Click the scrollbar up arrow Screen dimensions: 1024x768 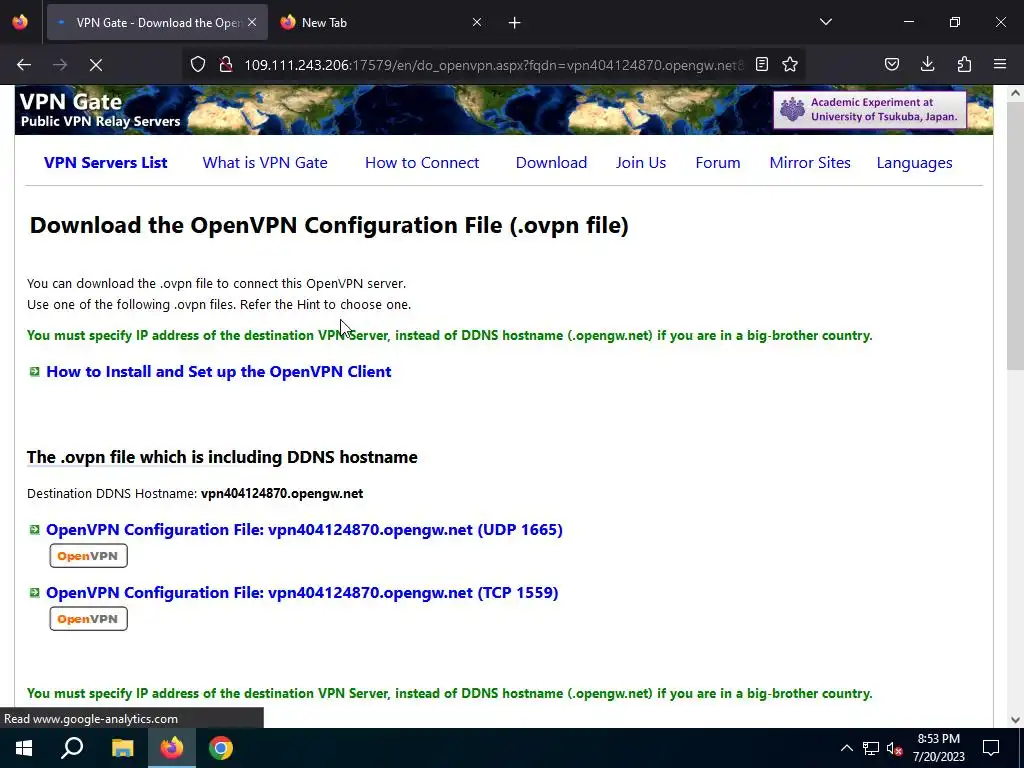coord(1015,93)
